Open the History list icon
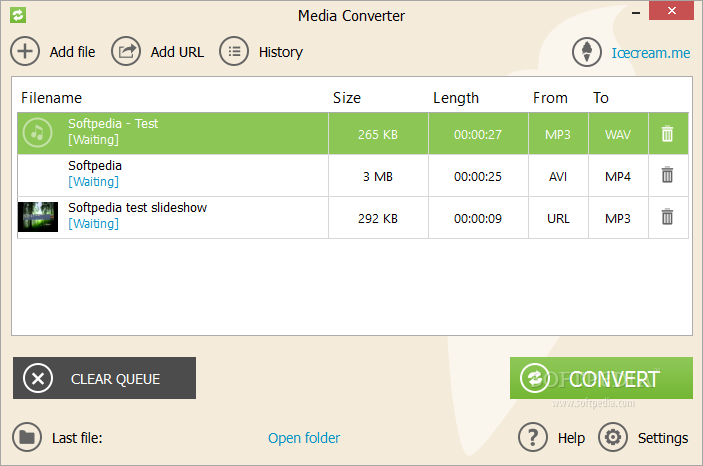This screenshot has height=466, width=703. [234, 52]
